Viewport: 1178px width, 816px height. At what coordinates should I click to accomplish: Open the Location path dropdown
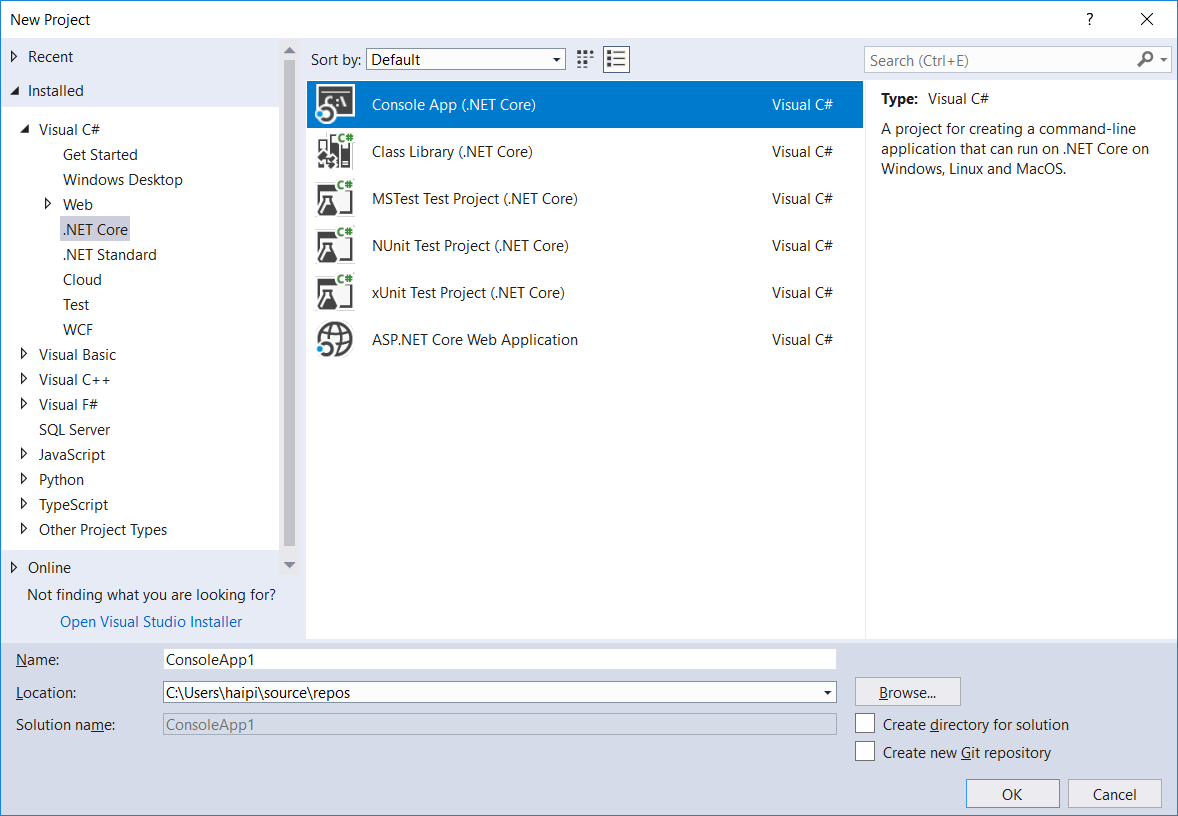827,692
